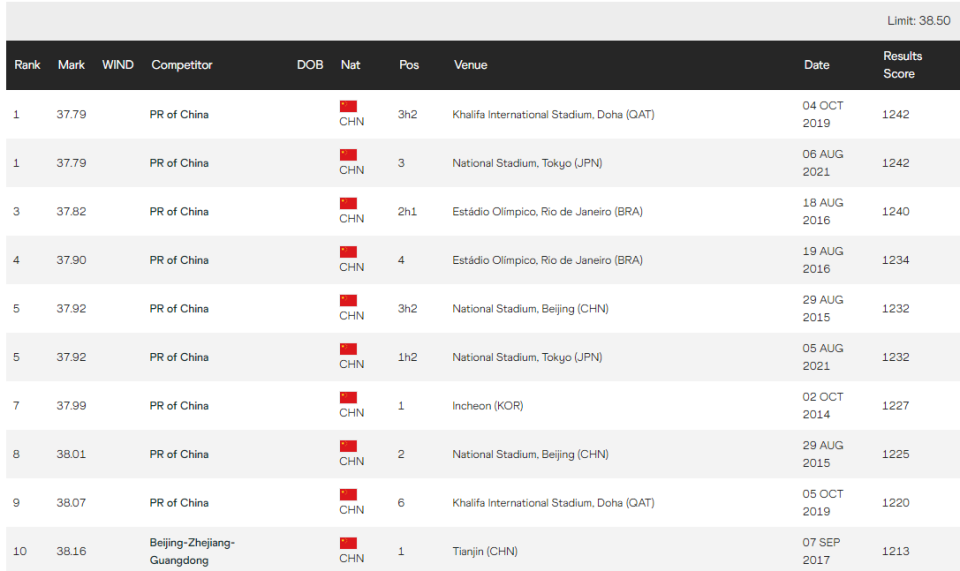Click the Pos column header
Screen dimensions: 960x571
click(x=409, y=65)
